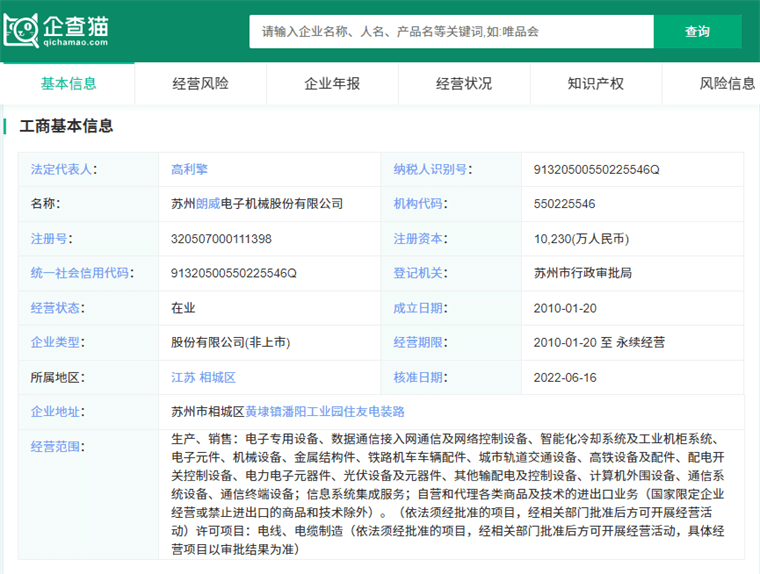This screenshot has height=574, width=760.
Task: Click the business scope description paragraph
Action: (448, 494)
